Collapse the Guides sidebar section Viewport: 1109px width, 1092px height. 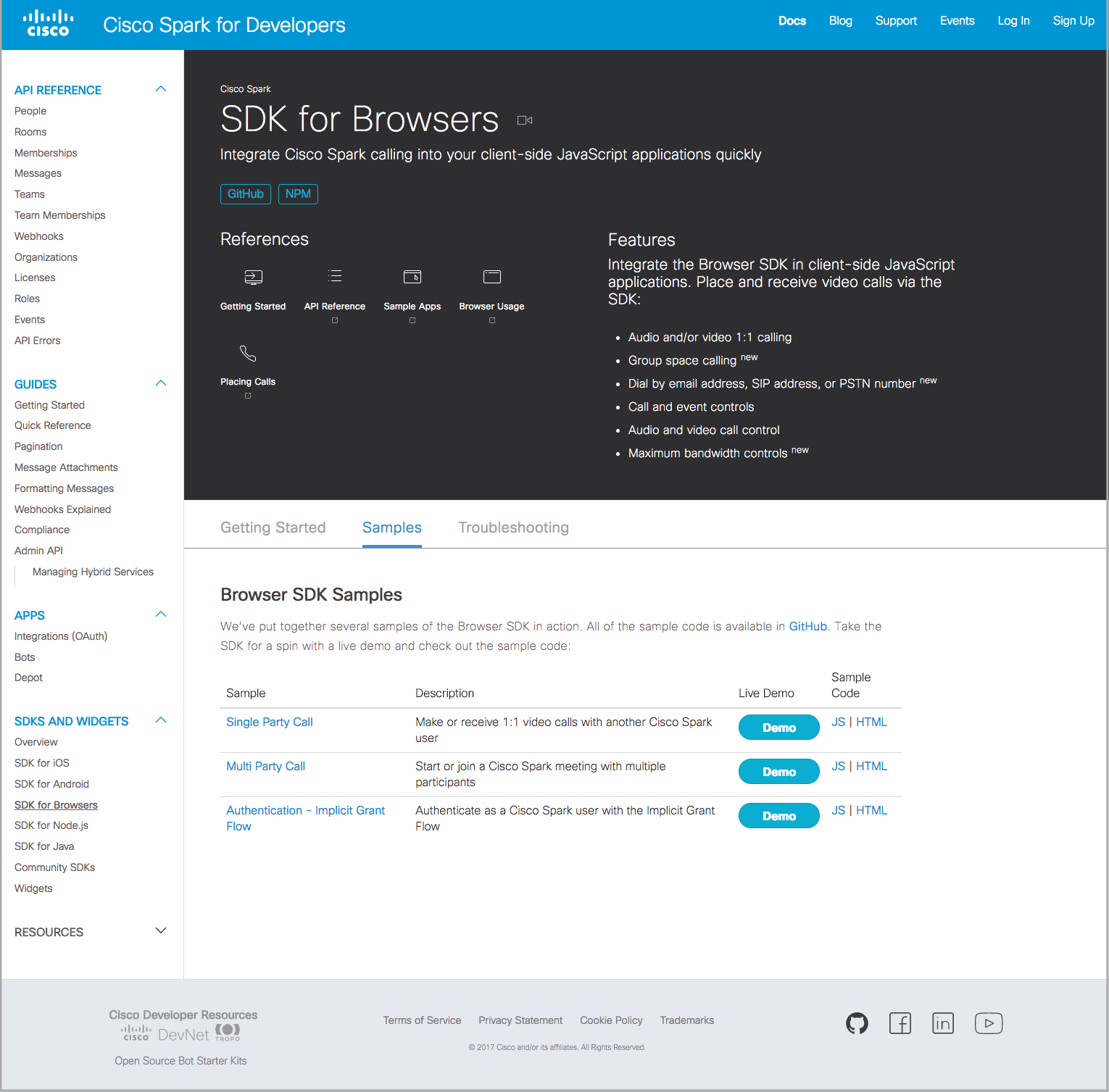pos(161,383)
